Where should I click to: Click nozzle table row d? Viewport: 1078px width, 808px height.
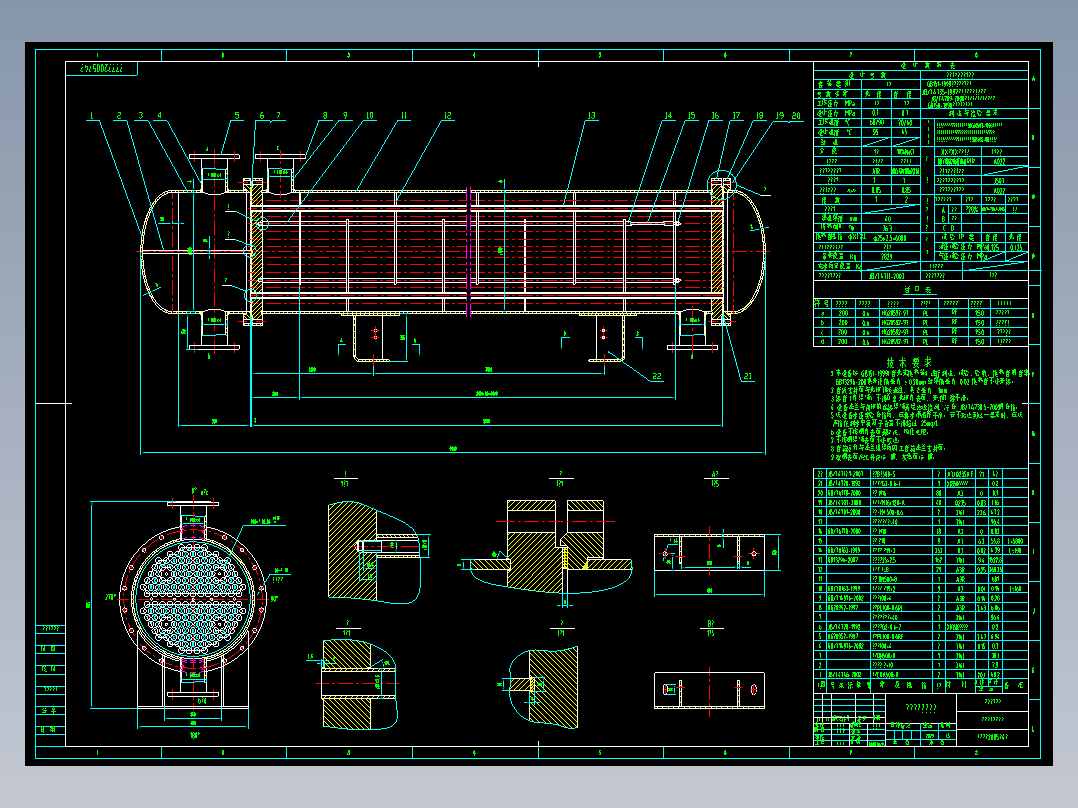921,341
